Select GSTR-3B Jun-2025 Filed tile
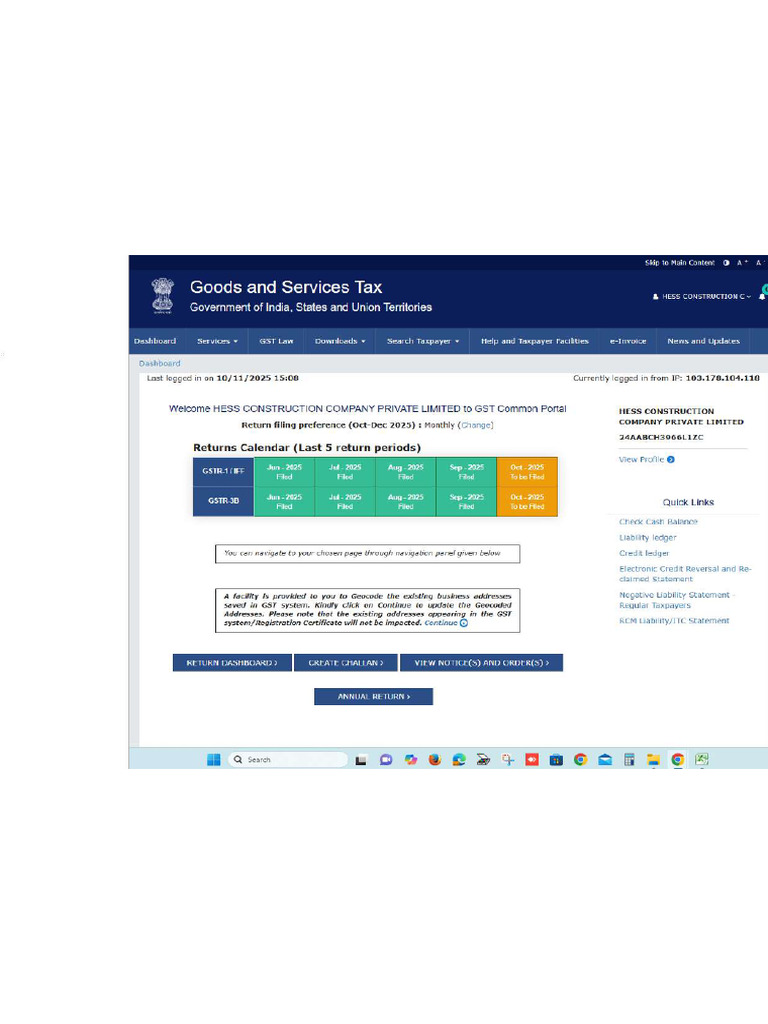This screenshot has height=1024, width=768. pyautogui.click(x=284, y=502)
